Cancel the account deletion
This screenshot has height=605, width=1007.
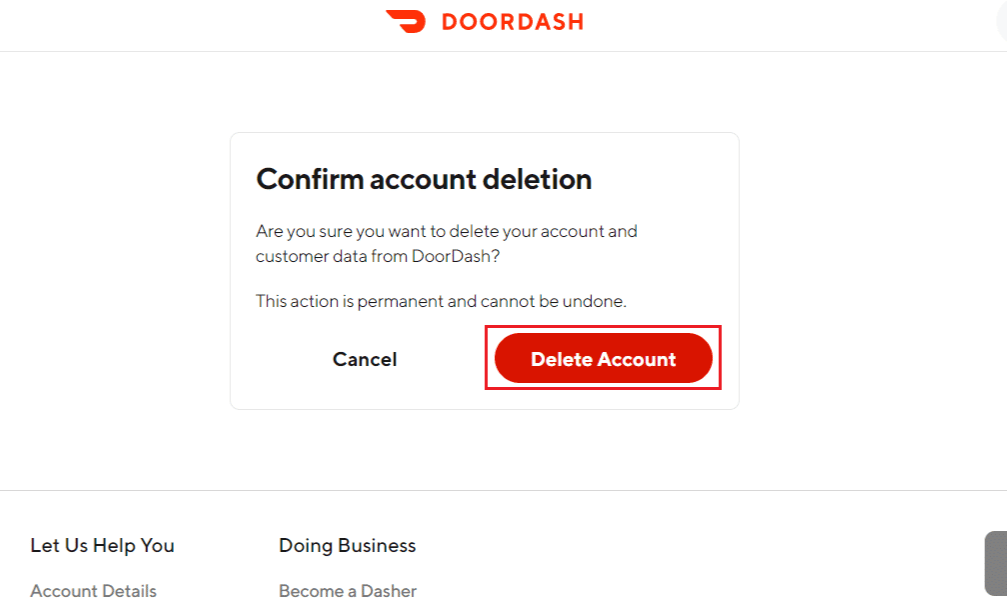(365, 359)
